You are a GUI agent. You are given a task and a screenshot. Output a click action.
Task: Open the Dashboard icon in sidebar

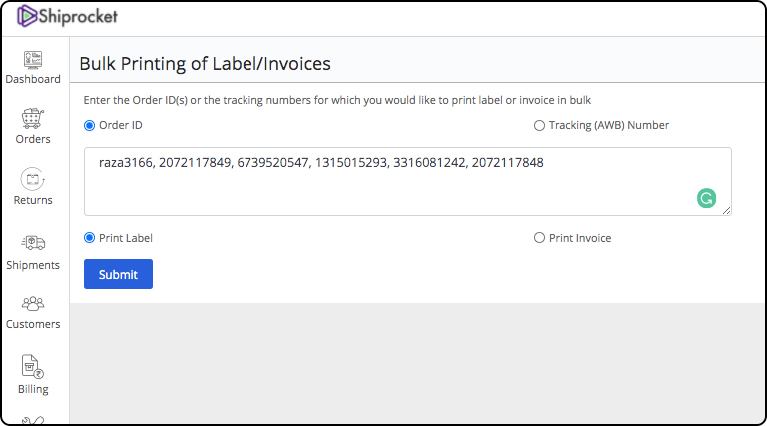tap(33, 60)
